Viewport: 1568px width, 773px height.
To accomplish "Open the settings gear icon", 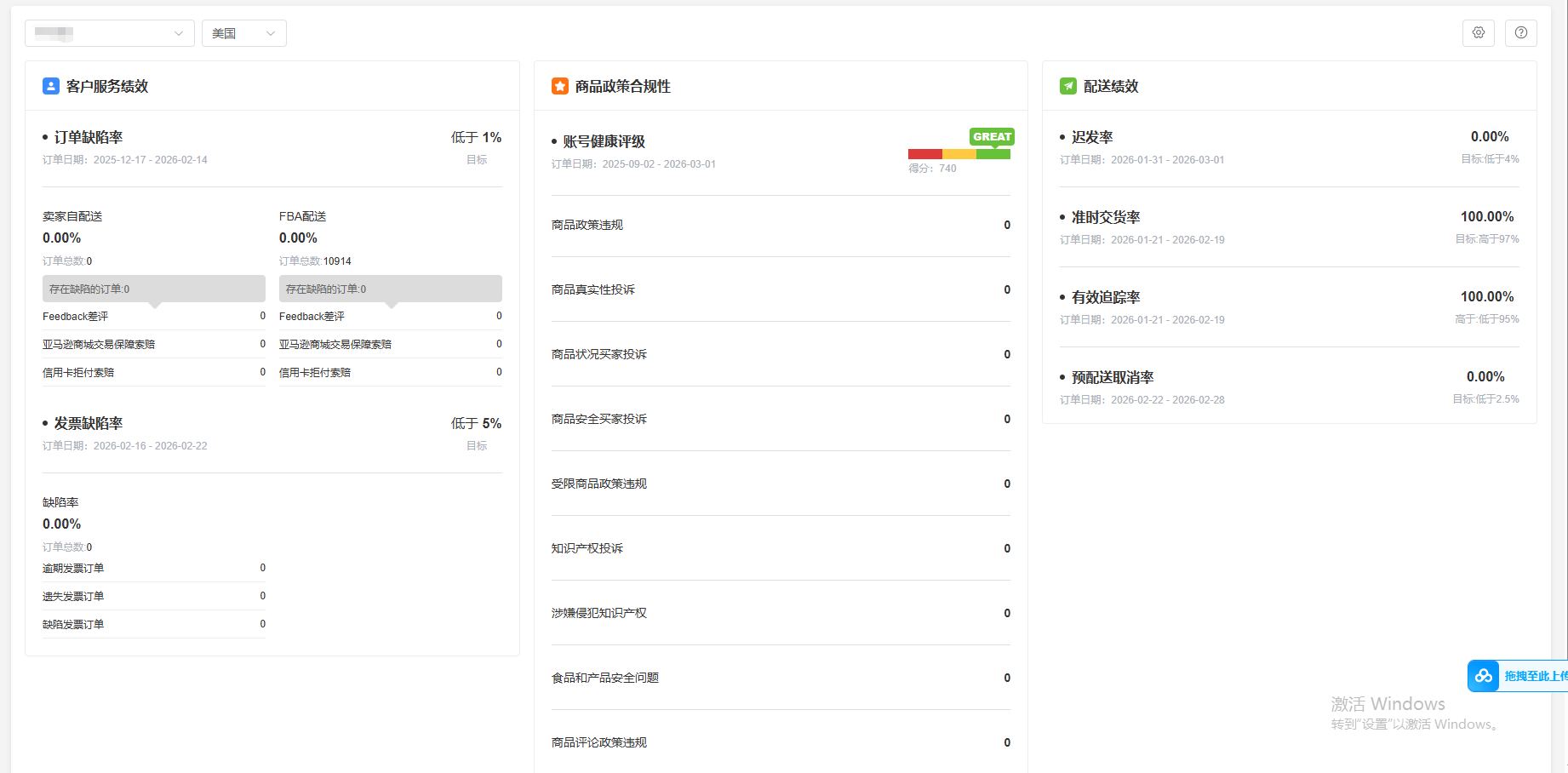I will [1479, 33].
